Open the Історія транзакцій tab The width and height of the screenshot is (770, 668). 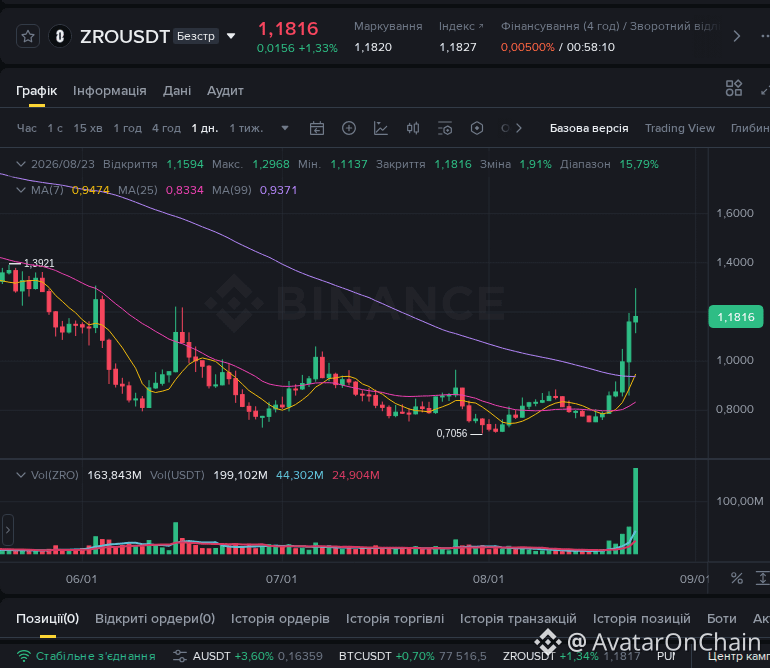click(518, 618)
